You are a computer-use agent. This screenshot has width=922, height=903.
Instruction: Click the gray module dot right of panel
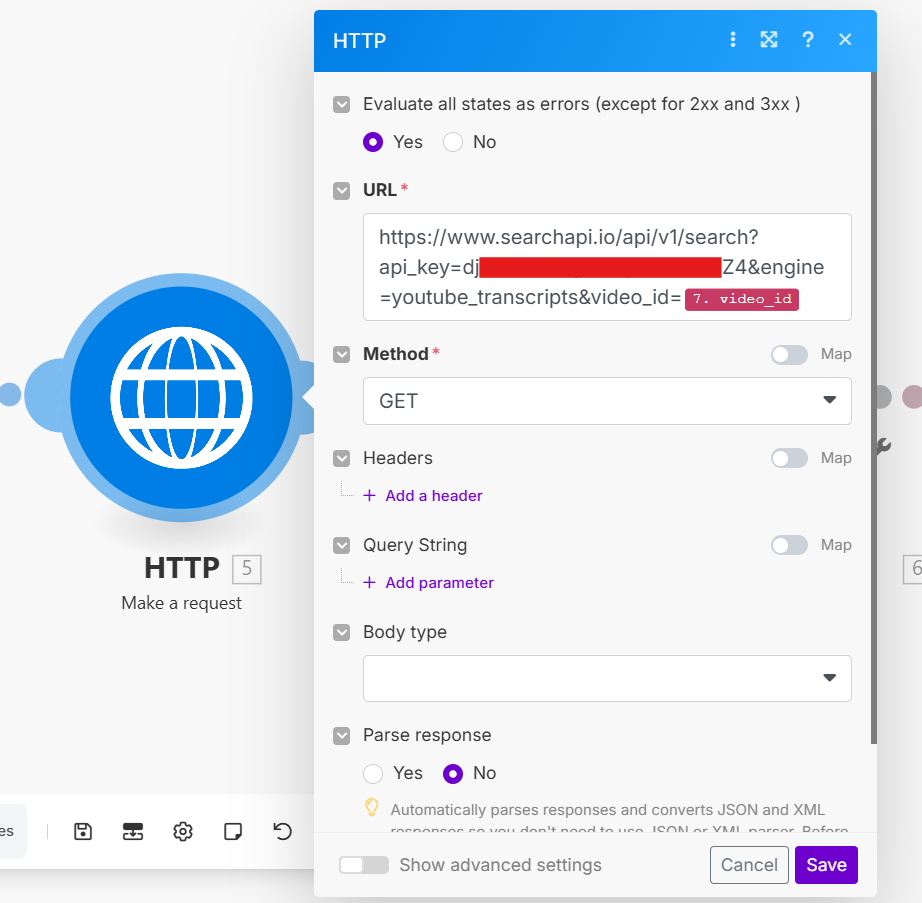tap(883, 397)
